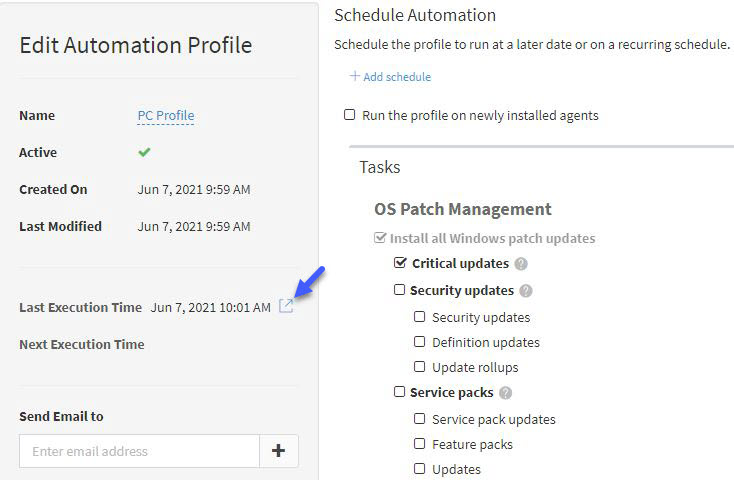This screenshot has height=480, width=734.
Task: Click the Enter email address field
Action: [139, 451]
